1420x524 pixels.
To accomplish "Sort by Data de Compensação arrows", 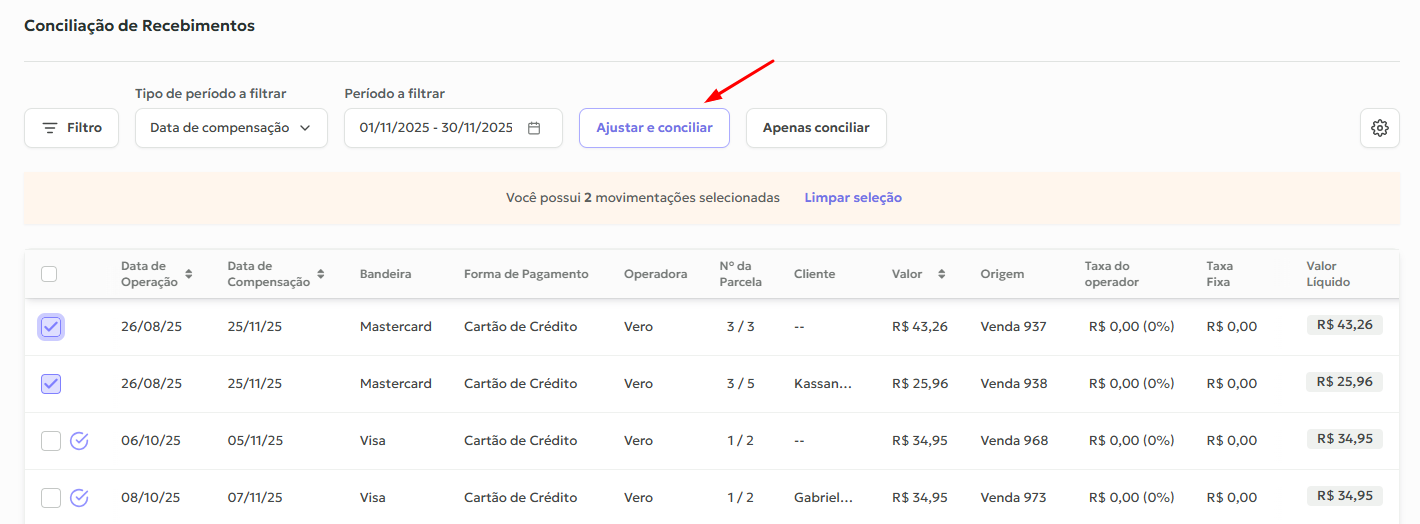I will pos(321,274).
